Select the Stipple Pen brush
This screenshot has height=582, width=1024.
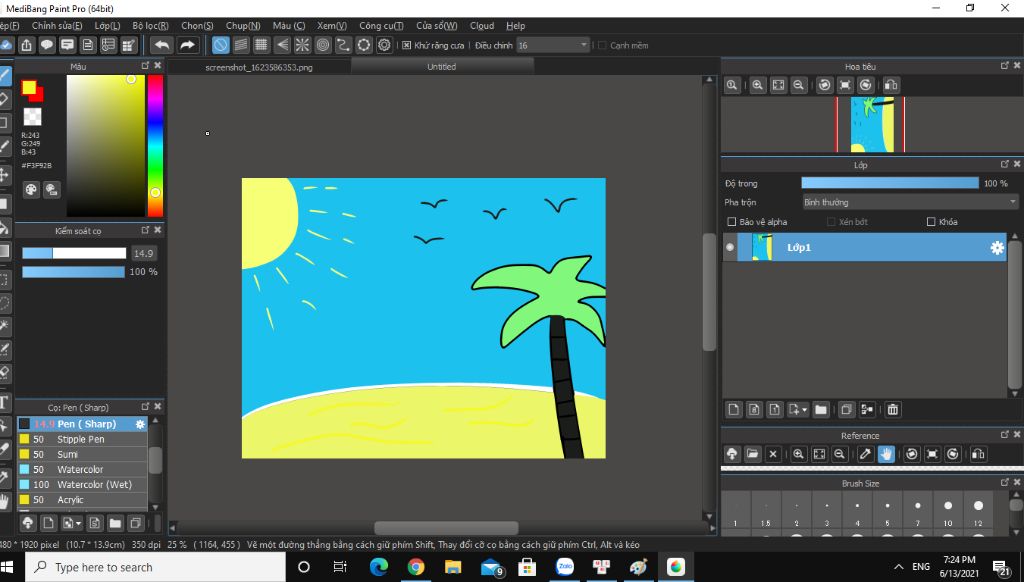(82, 439)
